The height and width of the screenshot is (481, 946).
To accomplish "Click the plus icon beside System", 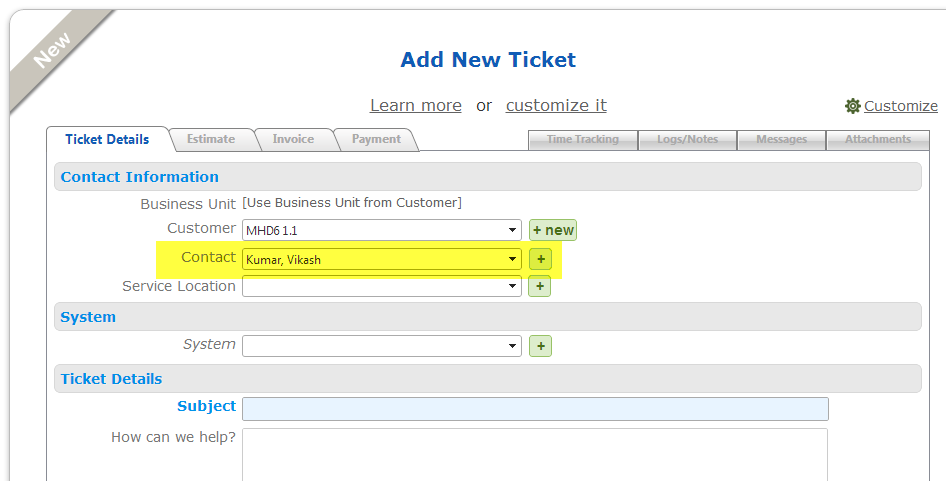I will (540, 346).
